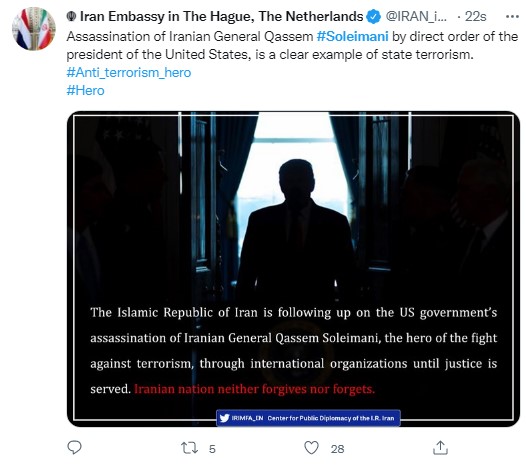Open the Iran Embassy in The Hague display name

click(x=221, y=16)
